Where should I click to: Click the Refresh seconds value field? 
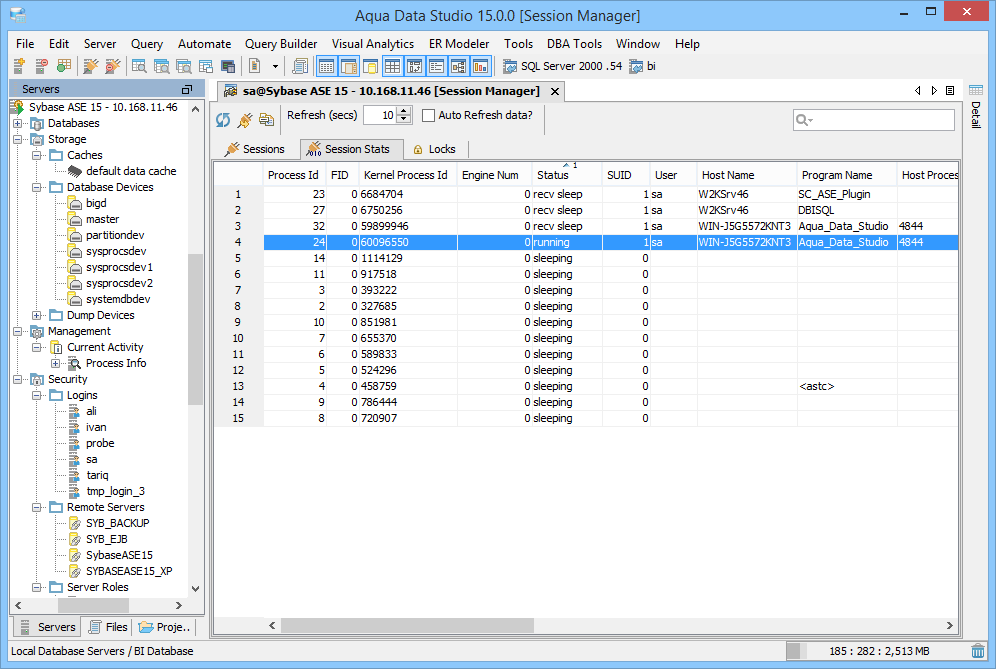click(380, 116)
